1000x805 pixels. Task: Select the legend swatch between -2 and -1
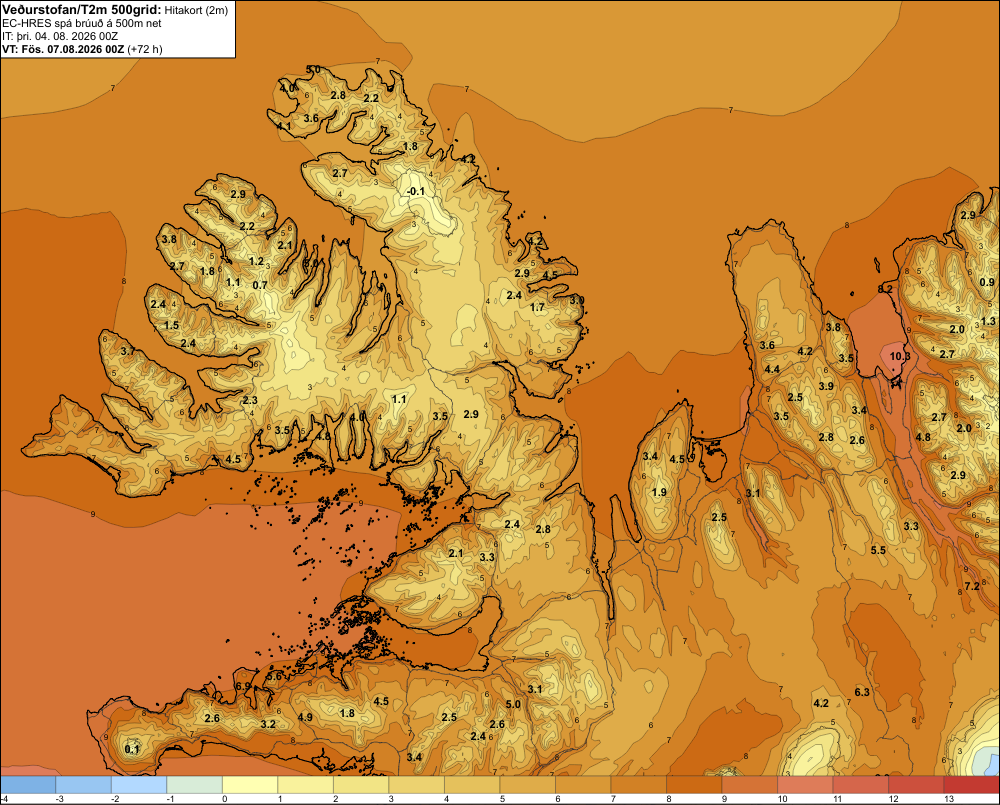click(x=139, y=785)
